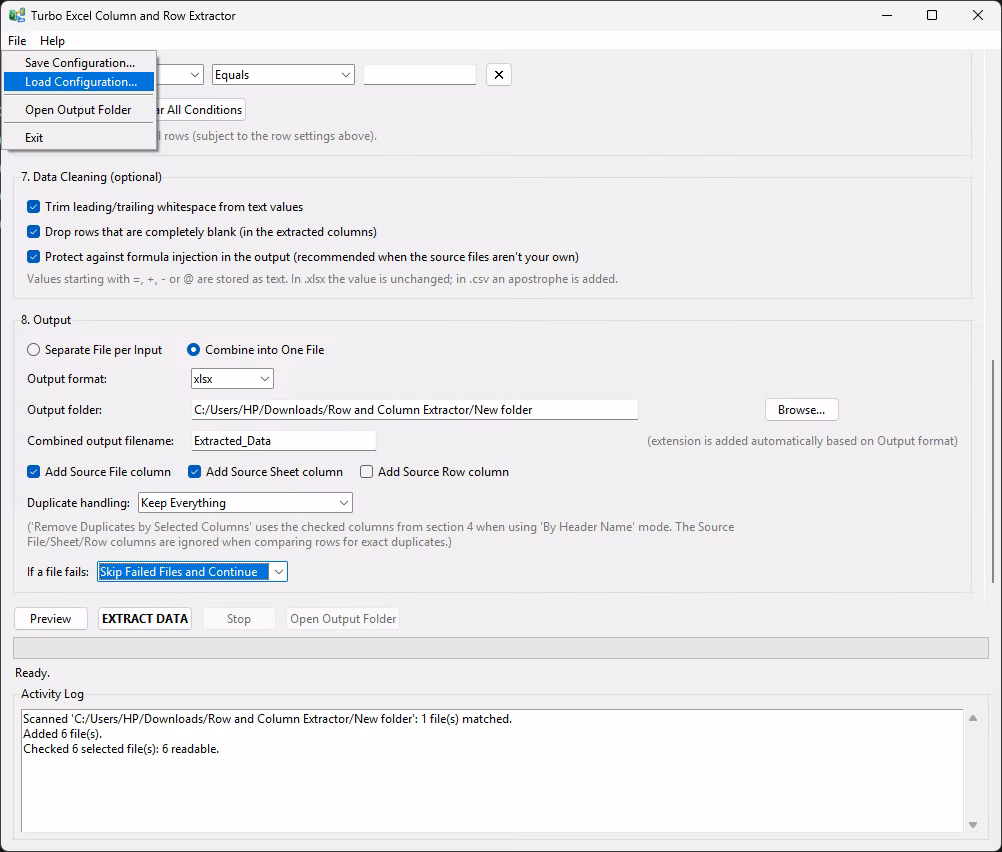Viewport: 1002px width, 852px height.
Task: Click the Combined output filename field
Action: click(283, 441)
